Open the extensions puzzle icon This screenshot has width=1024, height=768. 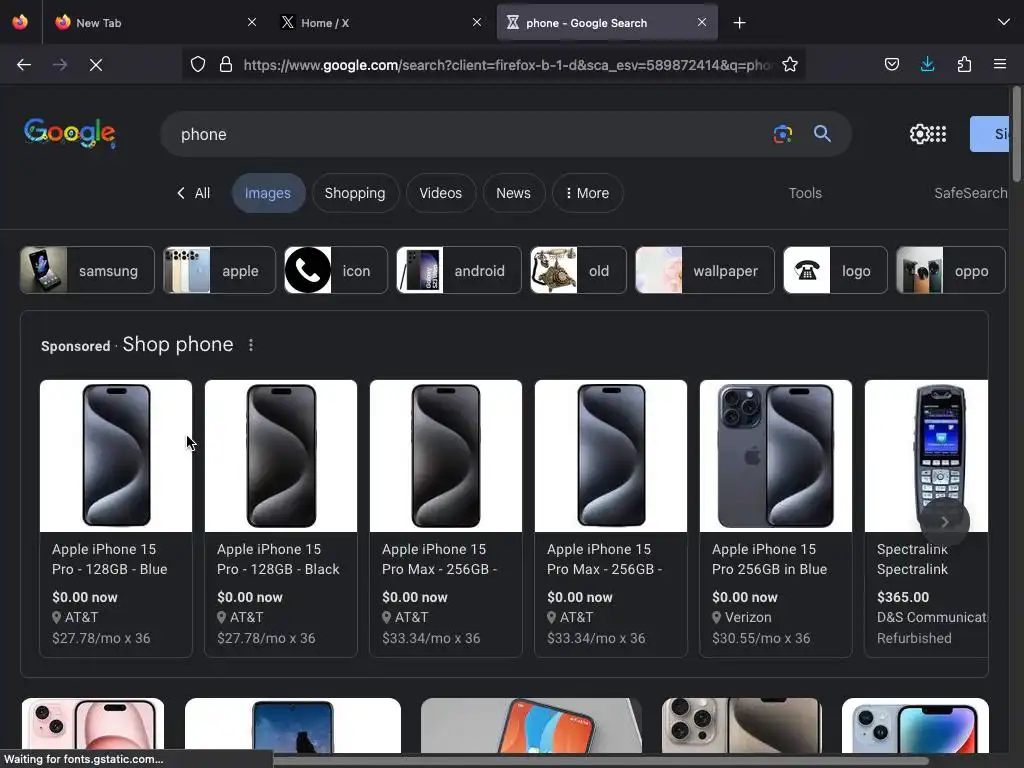pos(964,64)
